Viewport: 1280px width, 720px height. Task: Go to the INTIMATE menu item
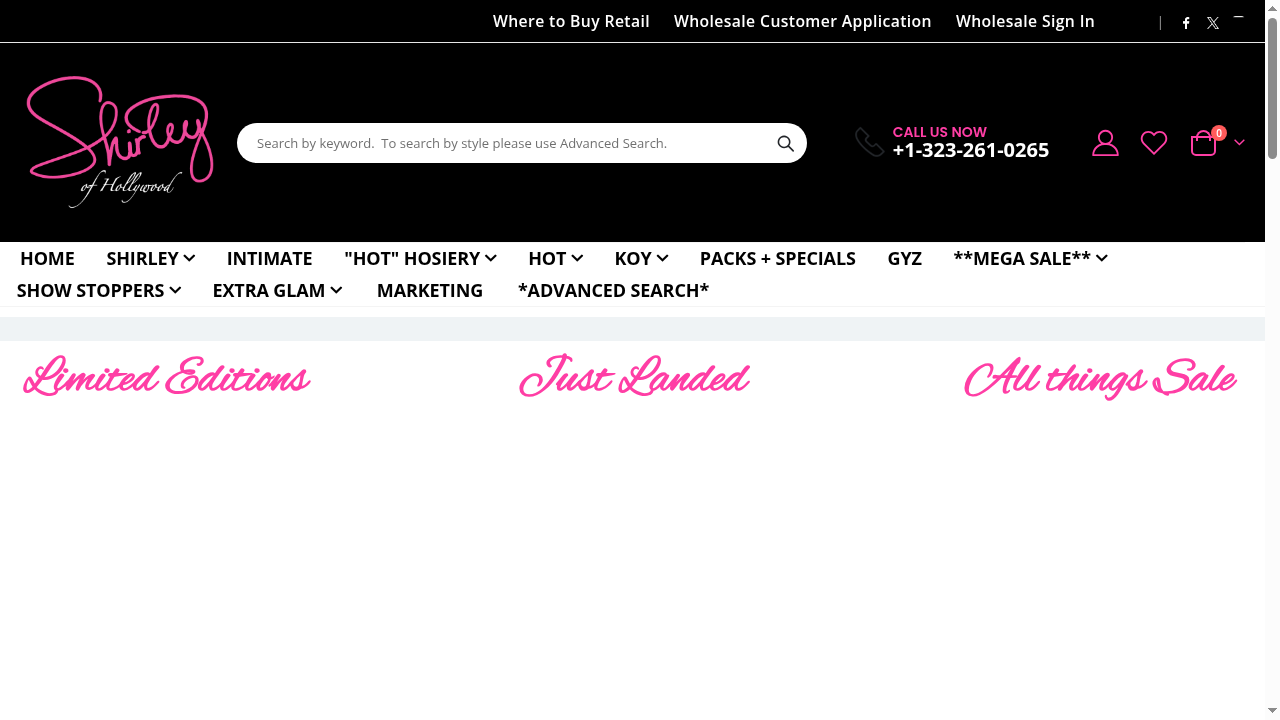coord(269,258)
